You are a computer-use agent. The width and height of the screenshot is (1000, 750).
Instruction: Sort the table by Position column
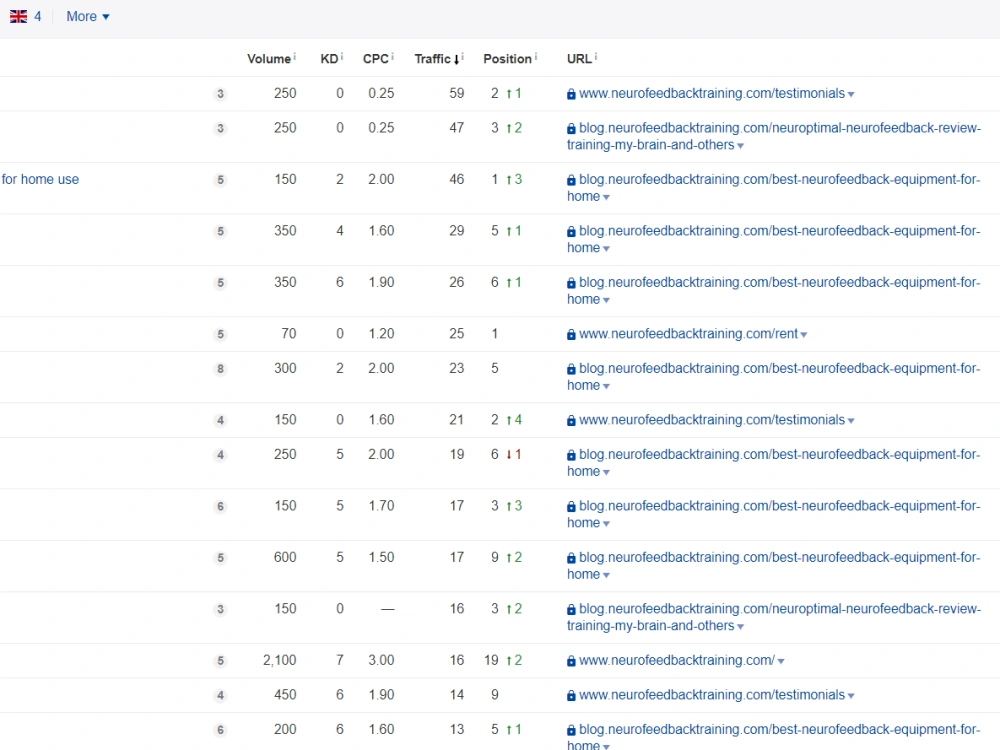[x=507, y=59]
